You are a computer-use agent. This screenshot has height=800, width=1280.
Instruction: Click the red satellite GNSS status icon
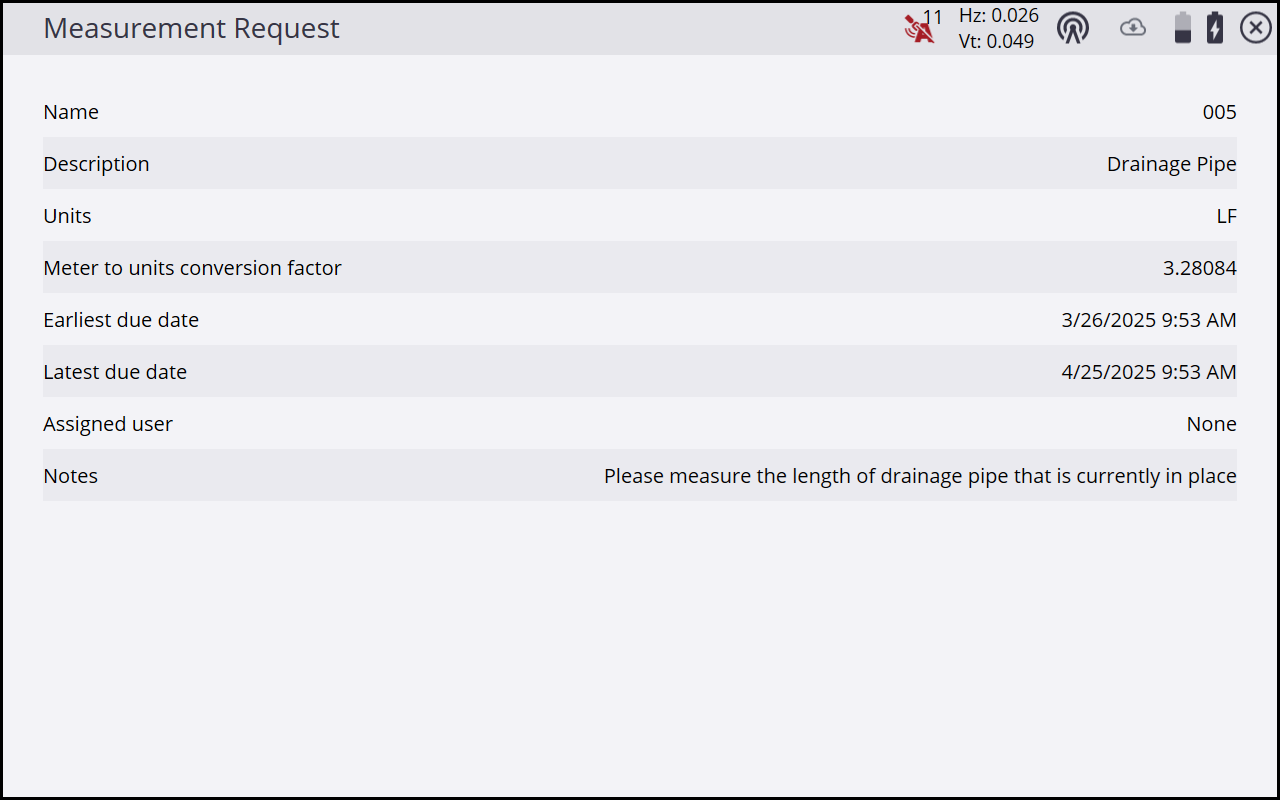coord(918,30)
